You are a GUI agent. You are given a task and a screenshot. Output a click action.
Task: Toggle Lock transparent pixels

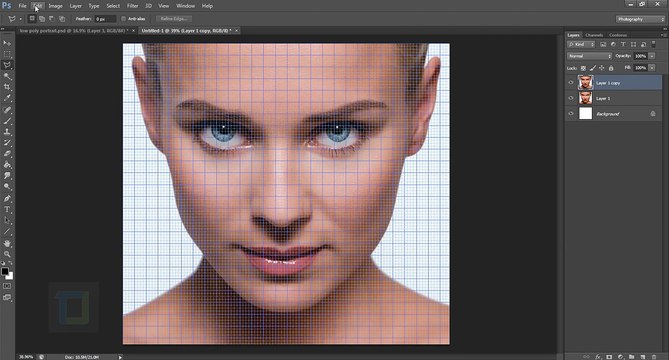(x=583, y=68)
